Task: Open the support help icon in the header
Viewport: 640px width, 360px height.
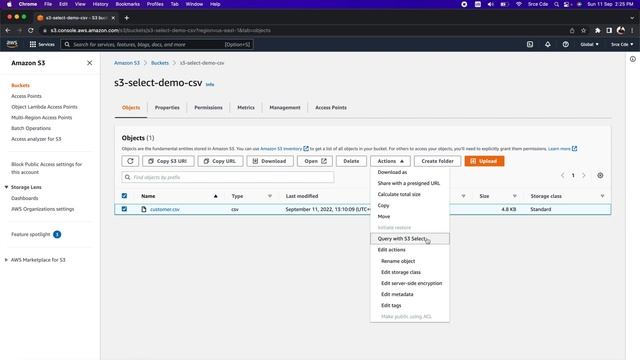Action: point(566,44)
